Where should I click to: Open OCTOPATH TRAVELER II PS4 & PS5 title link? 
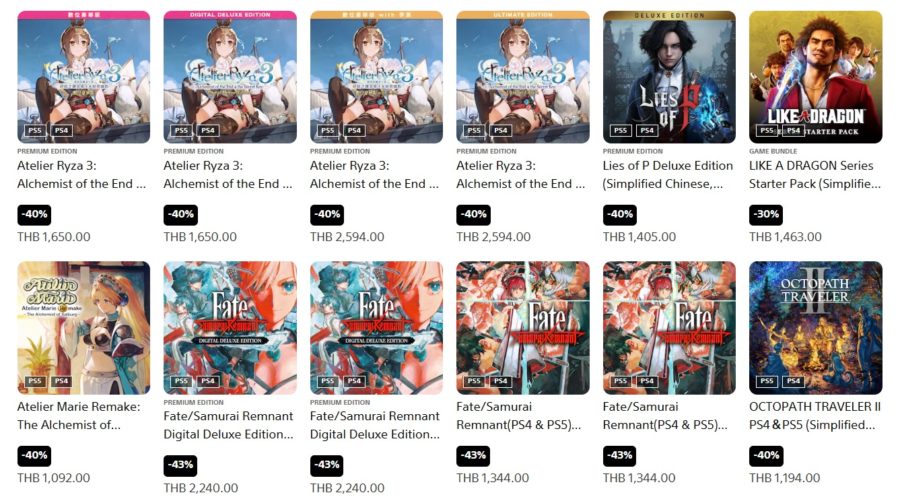click(815, 416)
